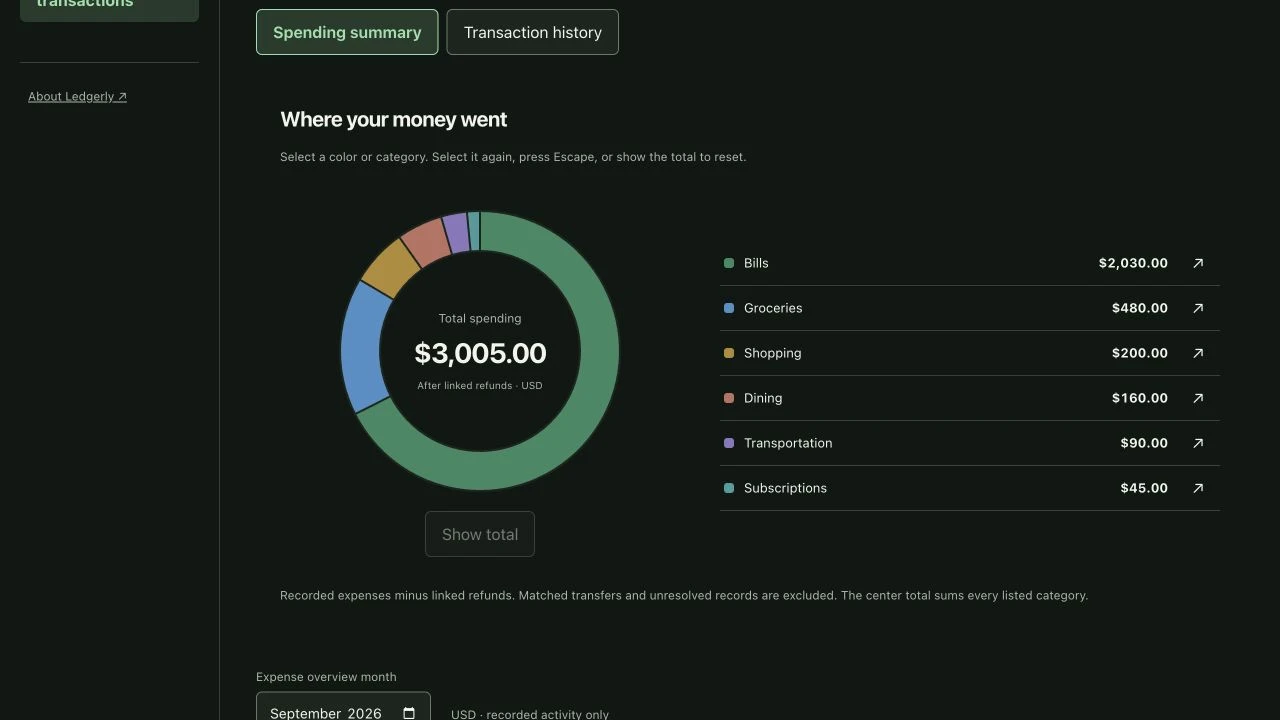Viewport: 1280px width, 720px height.
Task: Select the yellow Shopping donut segment
Action: [x=391, y=267]
